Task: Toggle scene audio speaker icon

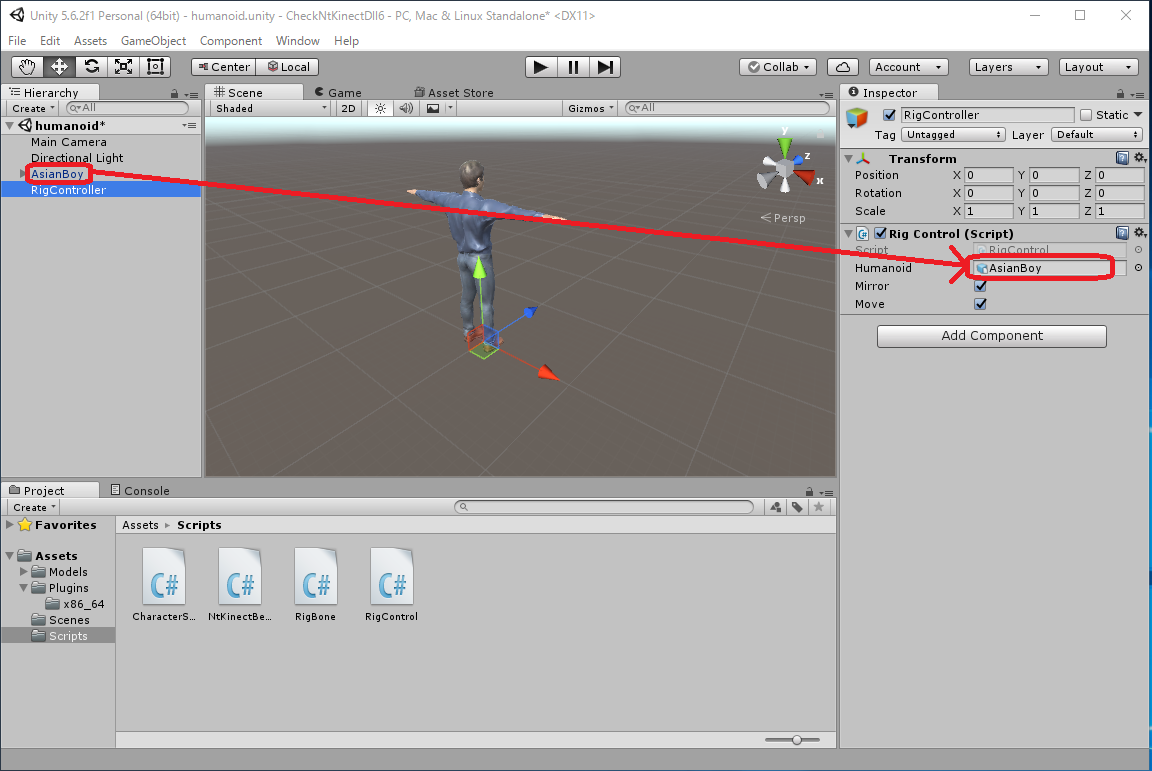Action: pyautogui.click(x=406, y=108)
